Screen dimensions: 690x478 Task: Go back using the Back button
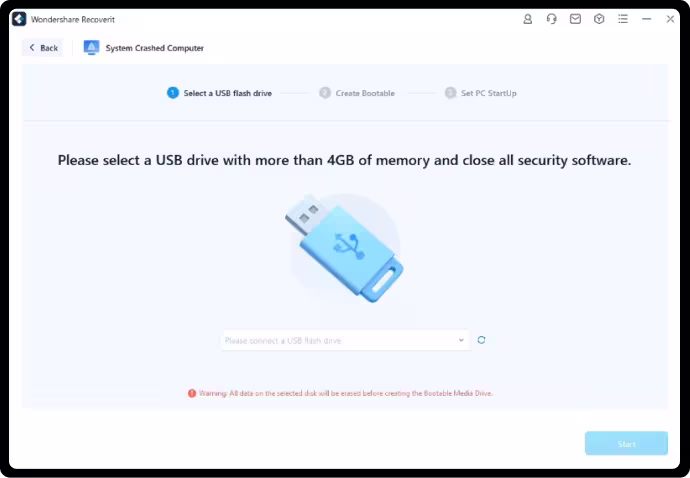(x=43, y=48)
